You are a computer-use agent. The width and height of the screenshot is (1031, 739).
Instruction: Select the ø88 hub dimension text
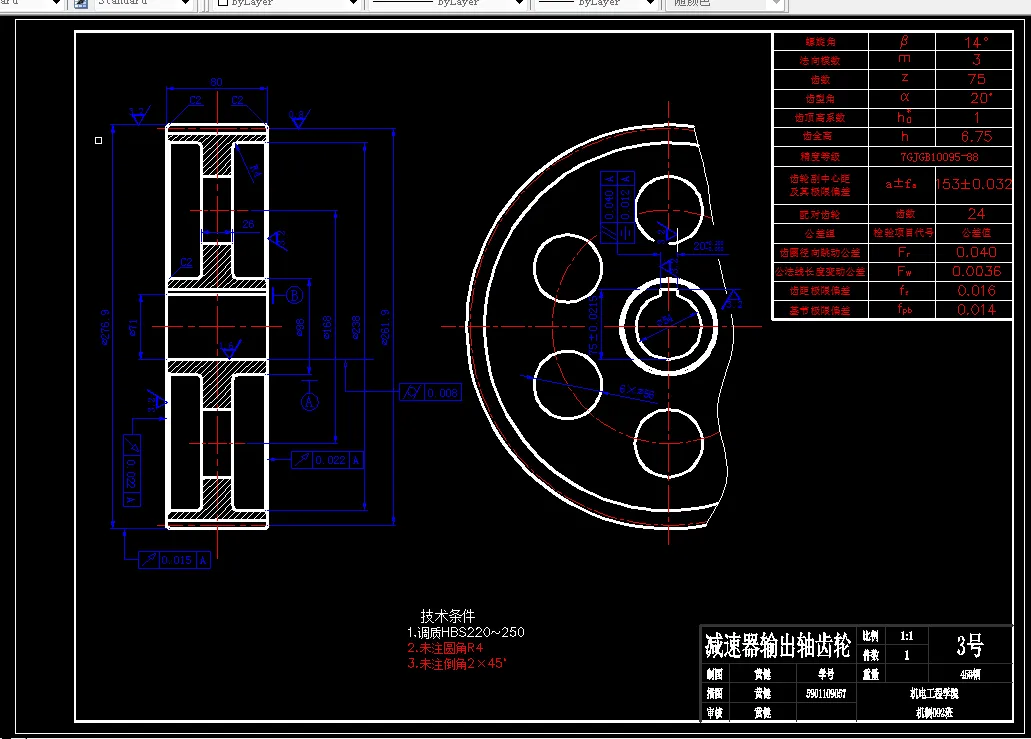pos(300,327)
